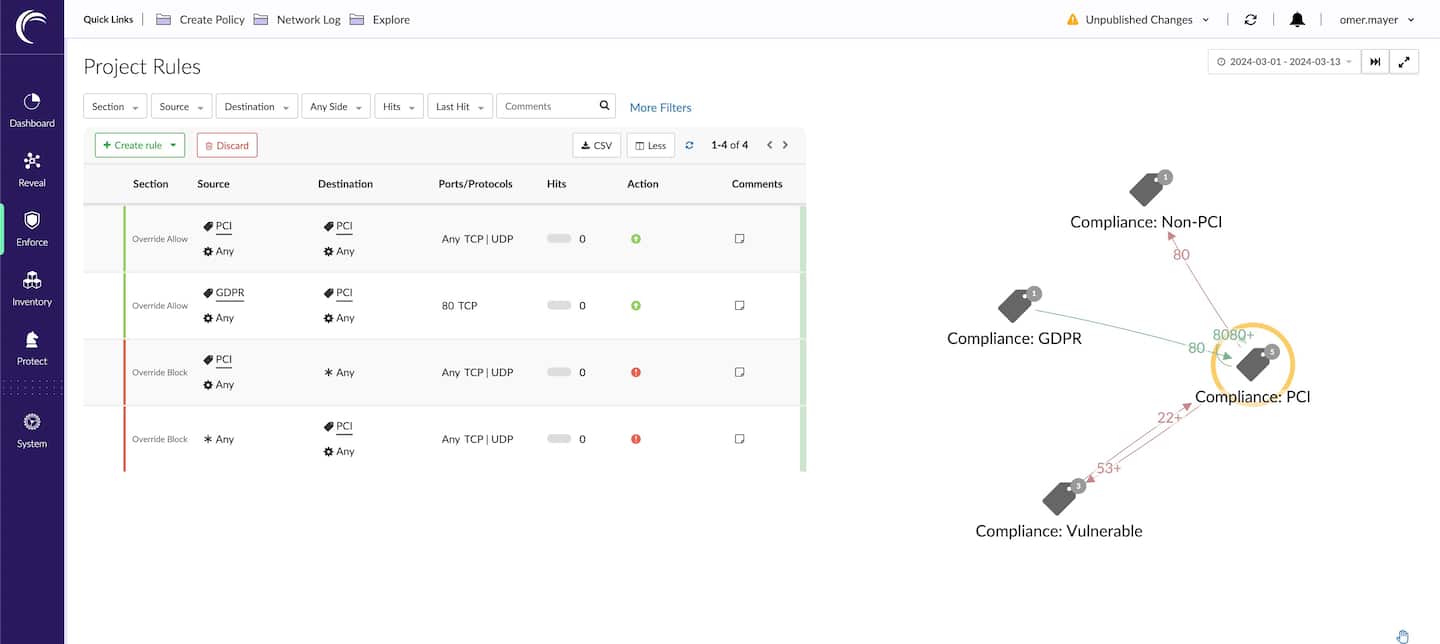Screen dimensions: 1440x644
Task: Click the Discard button
Action: 227,146
